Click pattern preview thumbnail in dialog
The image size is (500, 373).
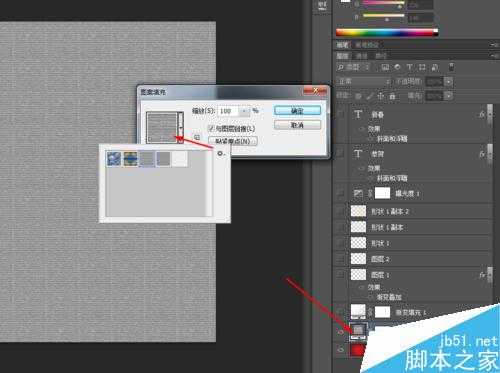point(162,127)
